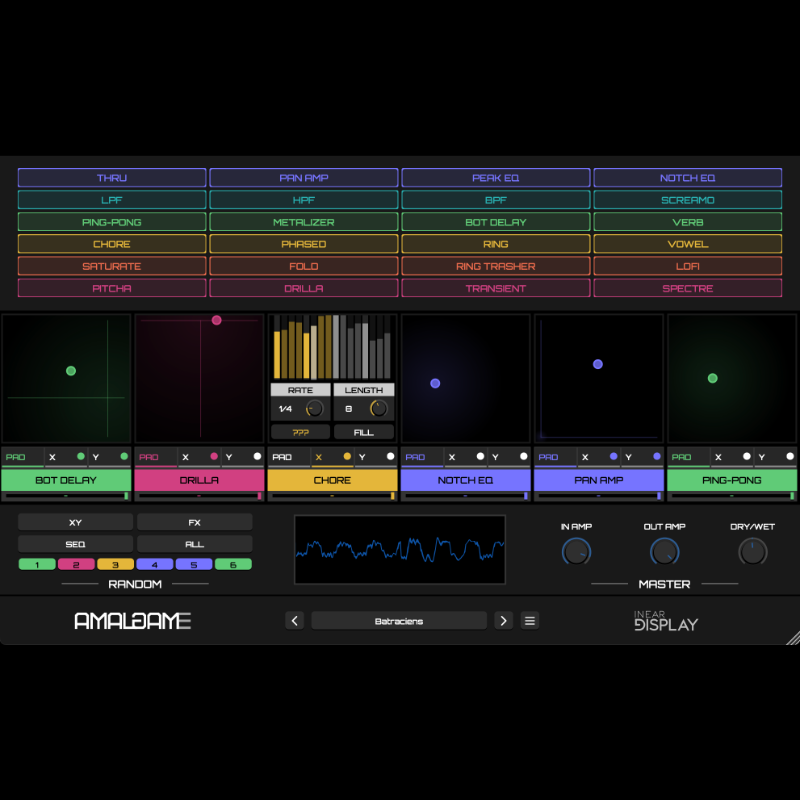800x800 pixels.
Task: Select DRILLA in the effect grid
Action: click(x=304, y=288)
